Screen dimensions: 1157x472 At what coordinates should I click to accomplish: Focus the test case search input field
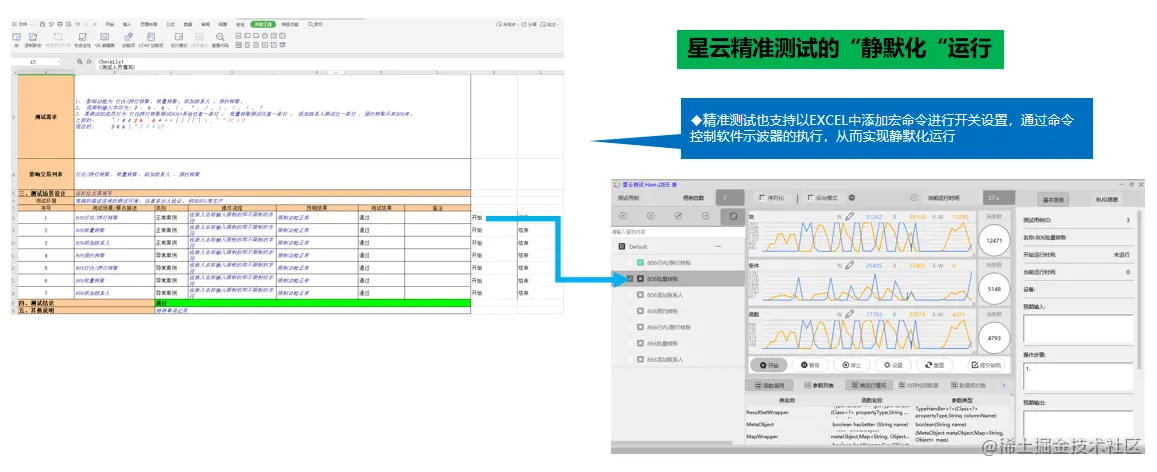(677, 232)
